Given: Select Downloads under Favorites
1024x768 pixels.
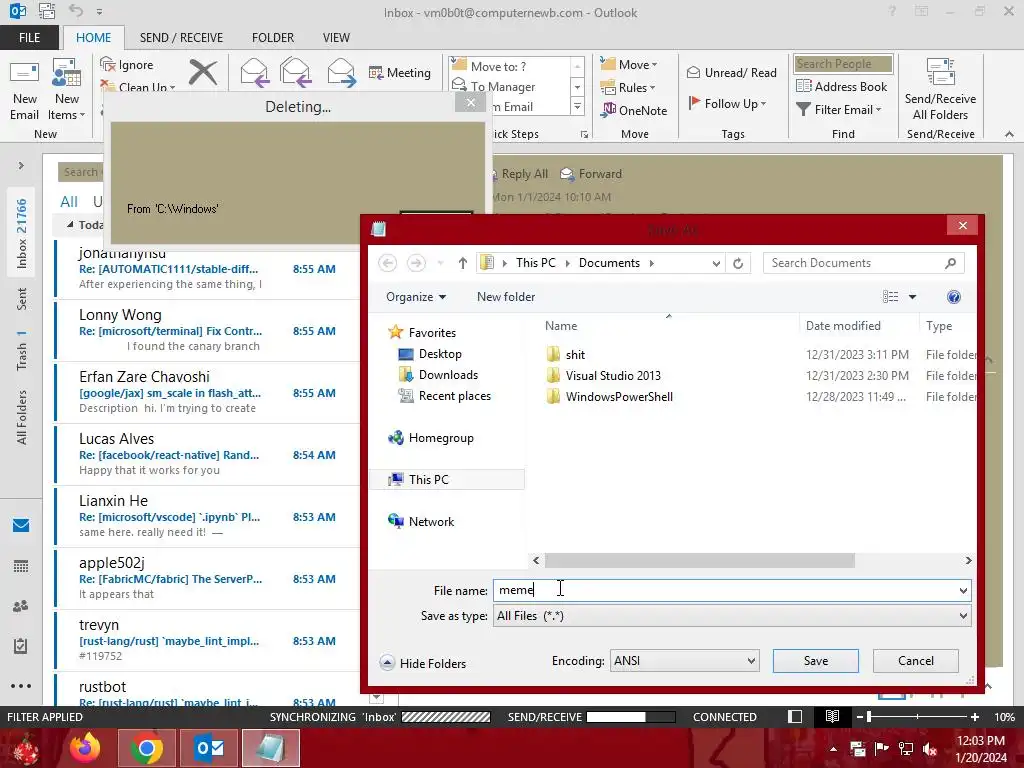Looking at the screenshot, I should coord(438,375).
